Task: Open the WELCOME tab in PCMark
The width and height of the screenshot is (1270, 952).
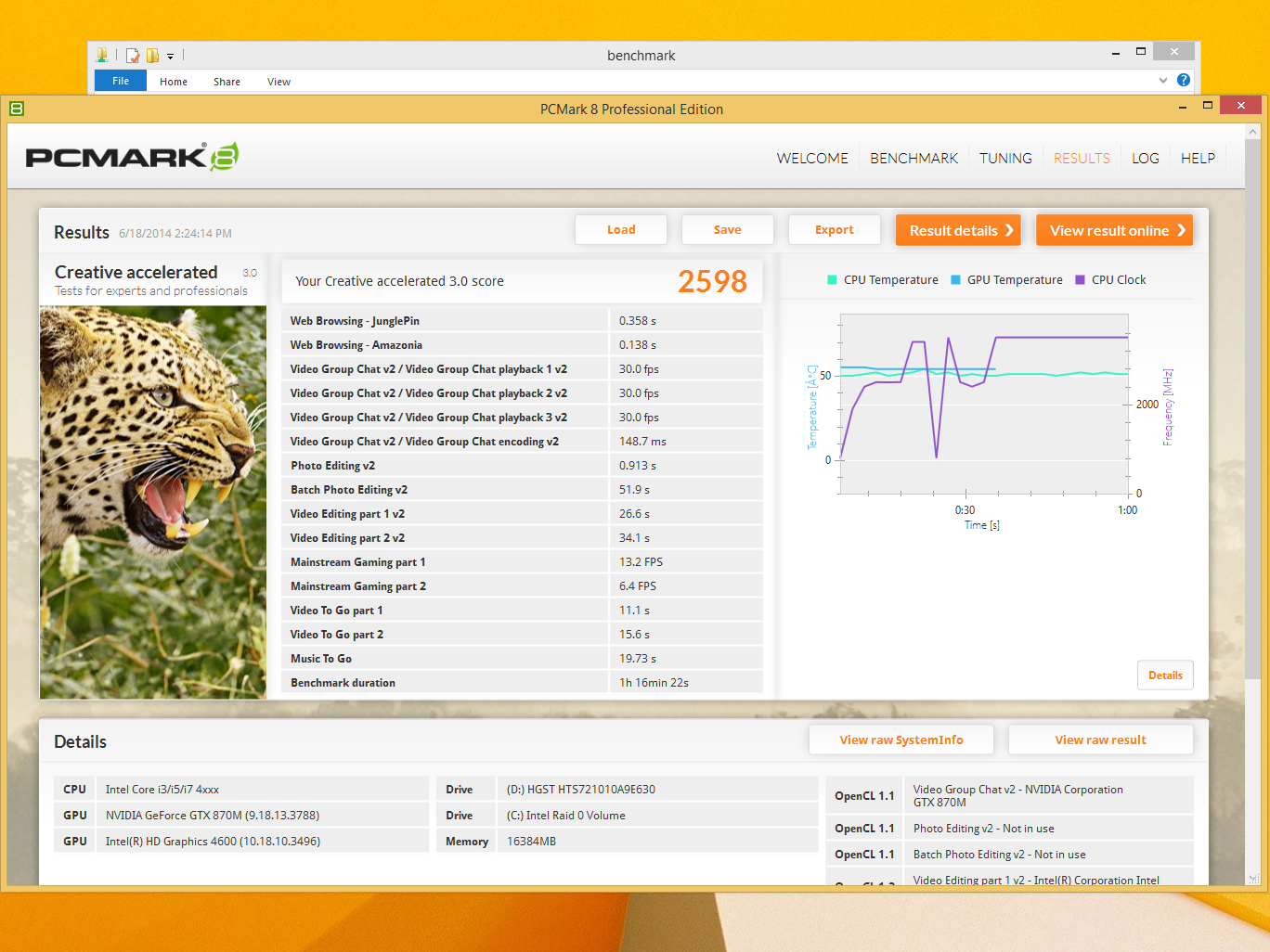Action: click(812, 159)
